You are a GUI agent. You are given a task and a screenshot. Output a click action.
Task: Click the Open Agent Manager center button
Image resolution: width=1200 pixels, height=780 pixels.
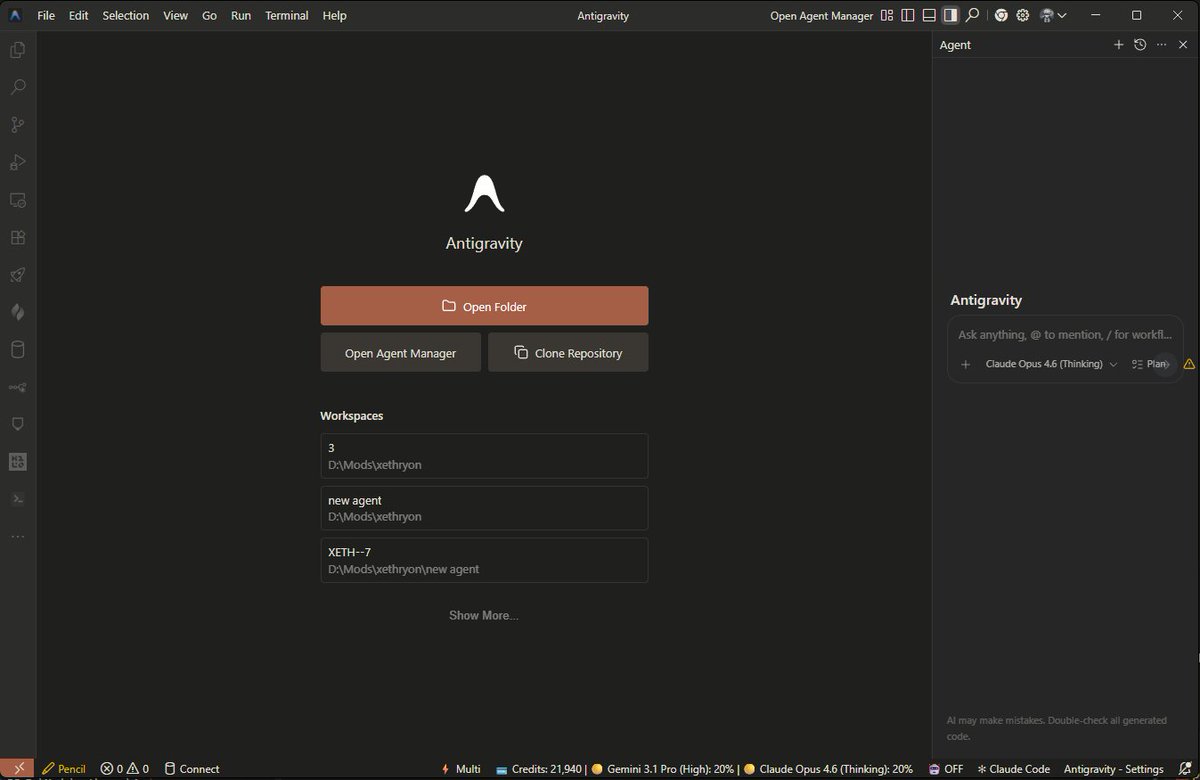(x=400, y=353)
